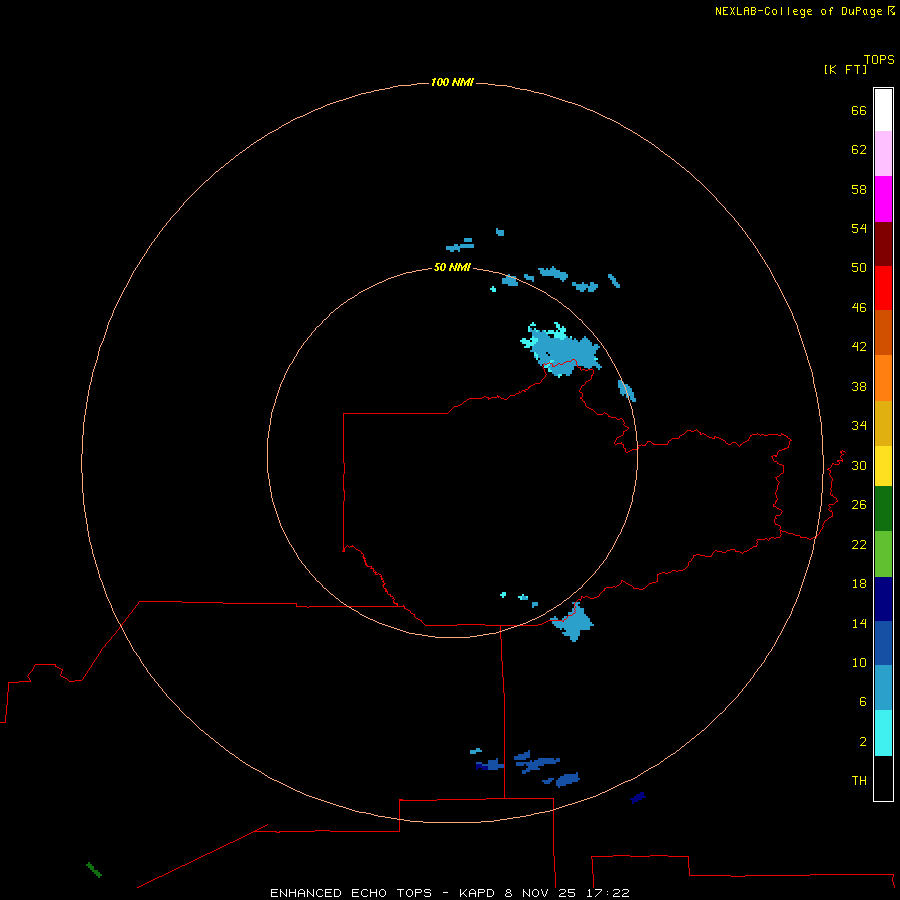Screen dimensions: 900x900
Task: Click the navy 22 kft legend swatch
Action: 883,599
